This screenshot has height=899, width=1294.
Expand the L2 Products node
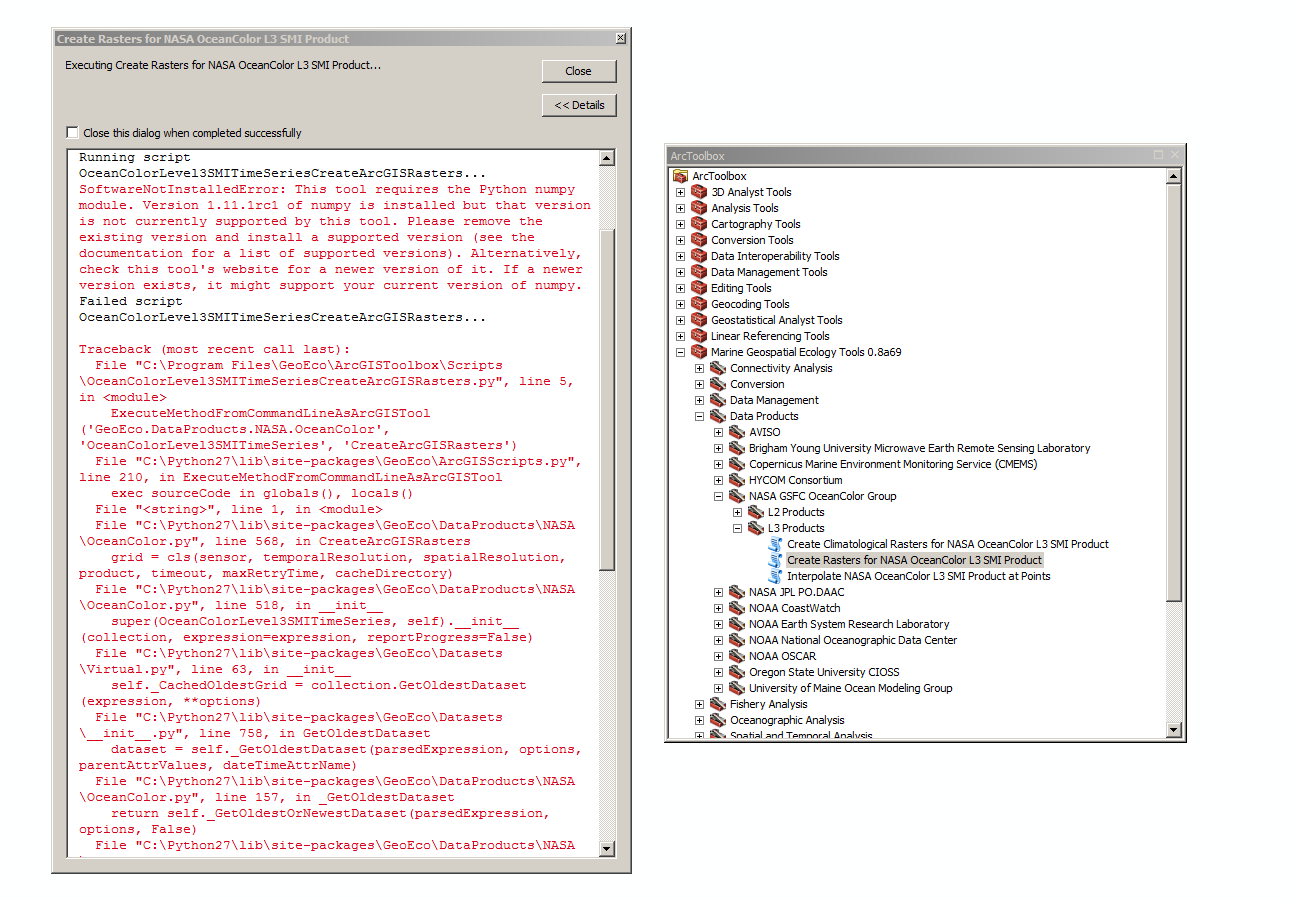coord(738,512)
